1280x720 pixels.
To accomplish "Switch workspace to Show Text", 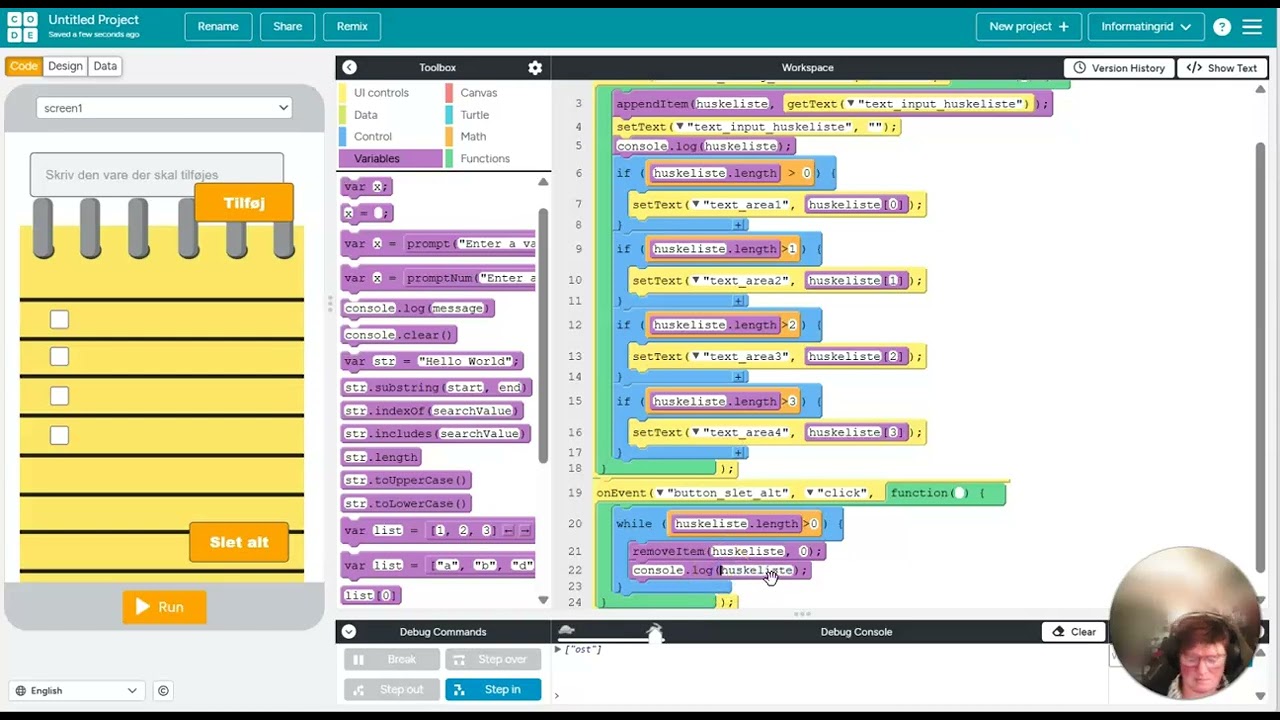I will [x=1221, y=68].
